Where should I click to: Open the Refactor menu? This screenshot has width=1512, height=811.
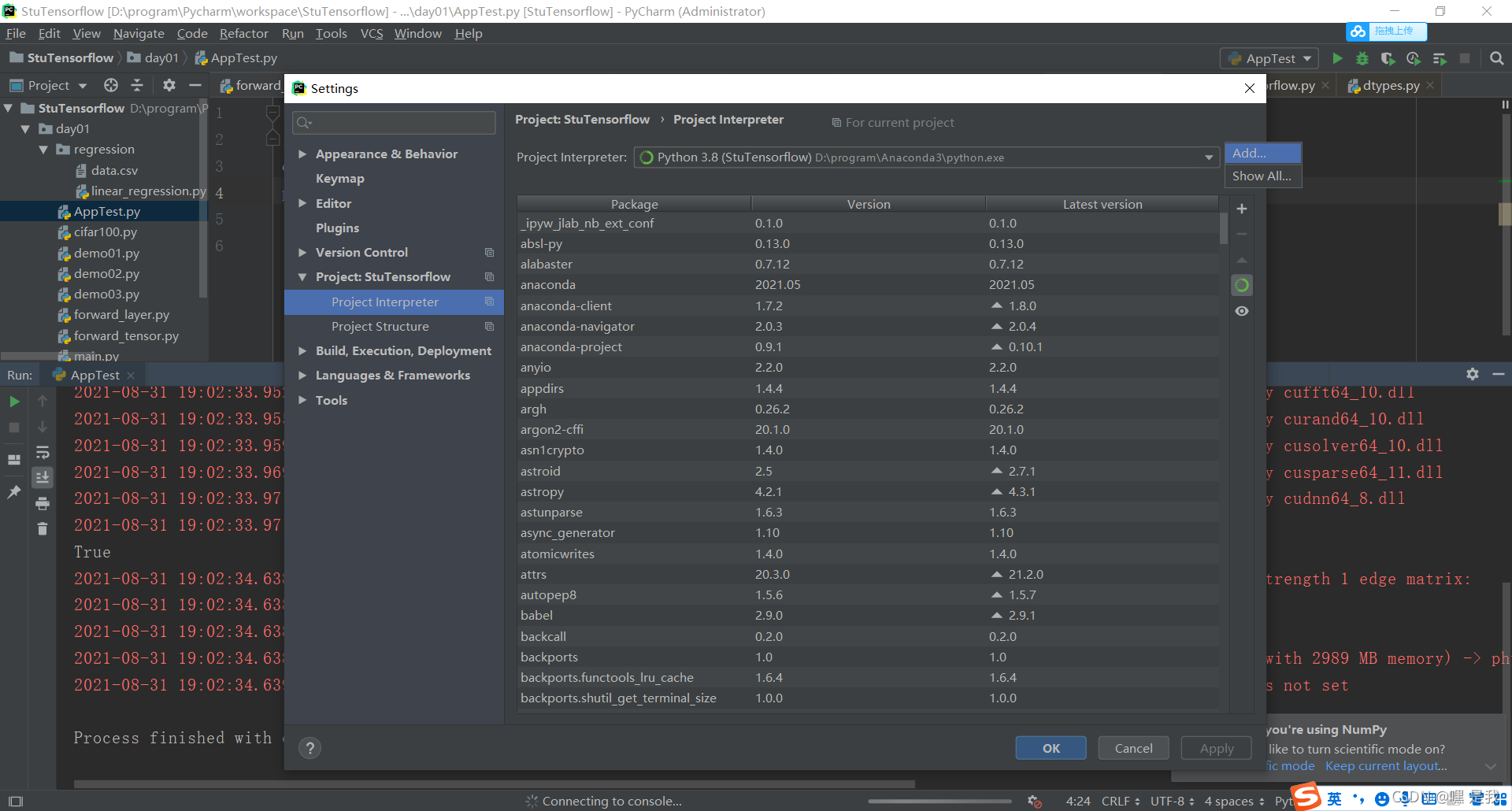(x=243, y=33)
